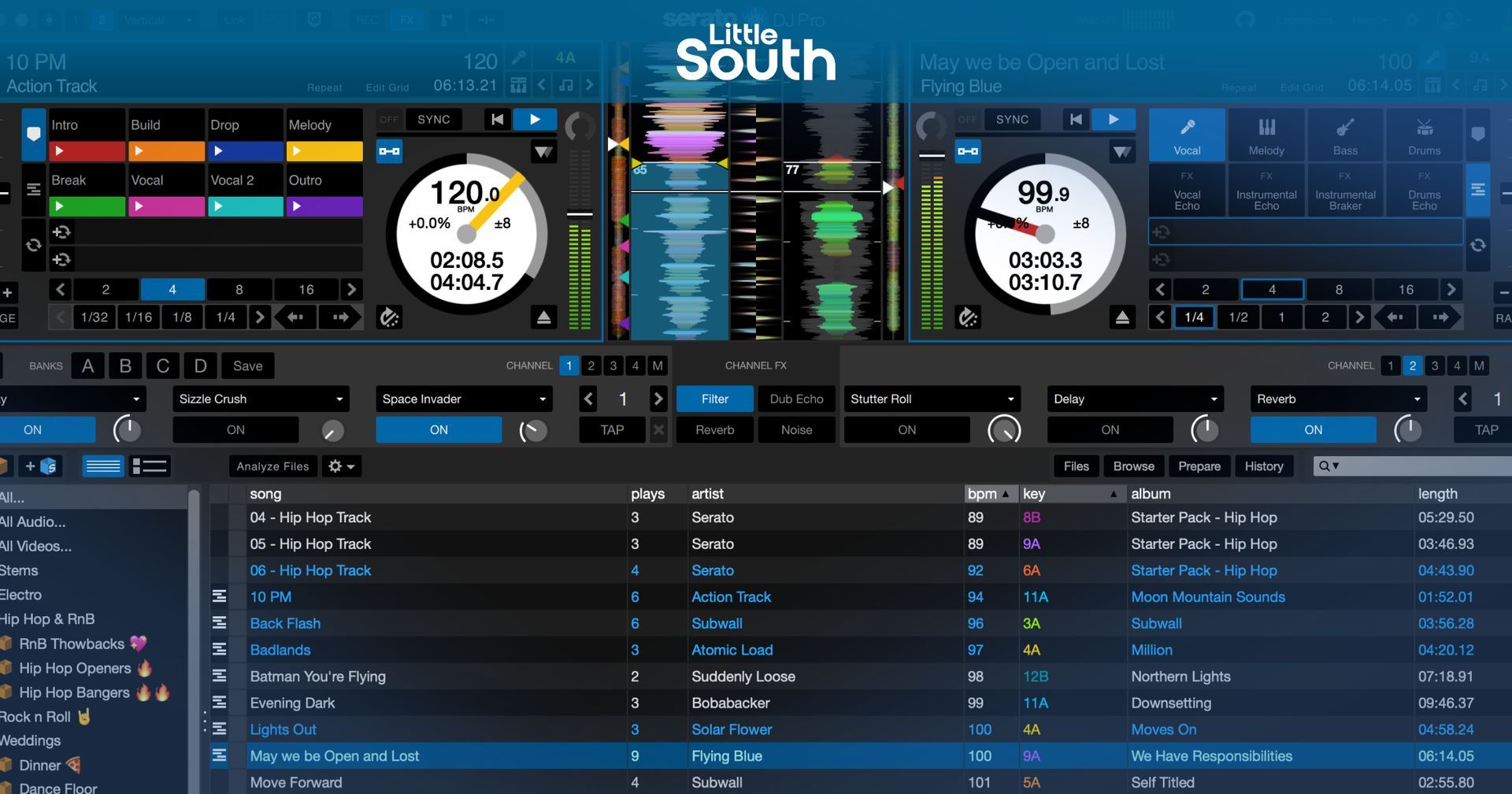The width and height of the screenshot is (1512, 794).
Task: Toggle the Bass stem
Action: [1345, 135]
